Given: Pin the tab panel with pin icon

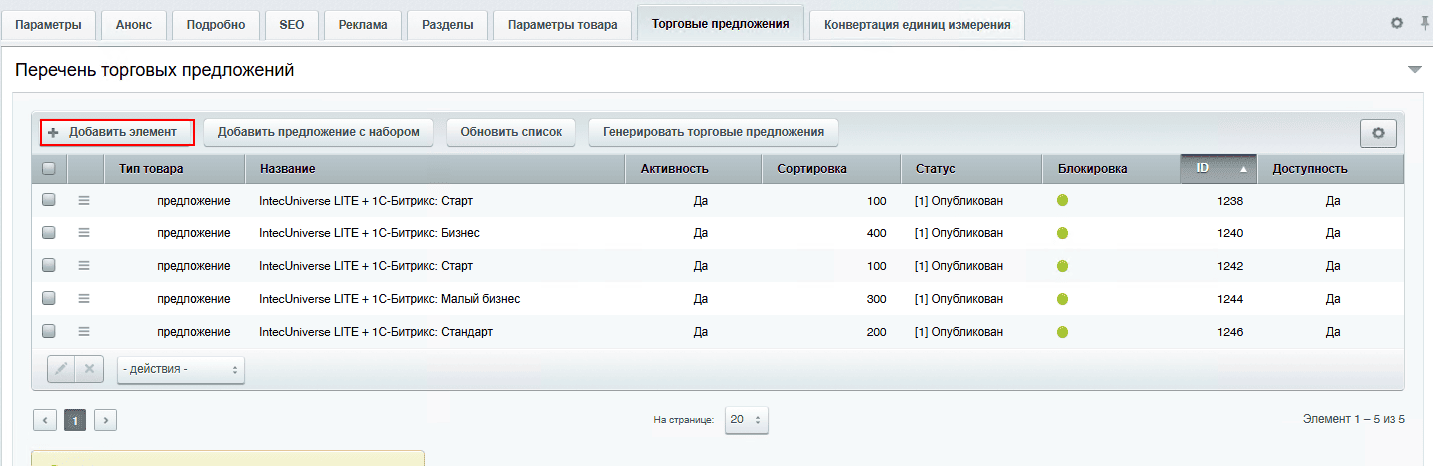Looking at the screenshot, I should (1425, 23).
